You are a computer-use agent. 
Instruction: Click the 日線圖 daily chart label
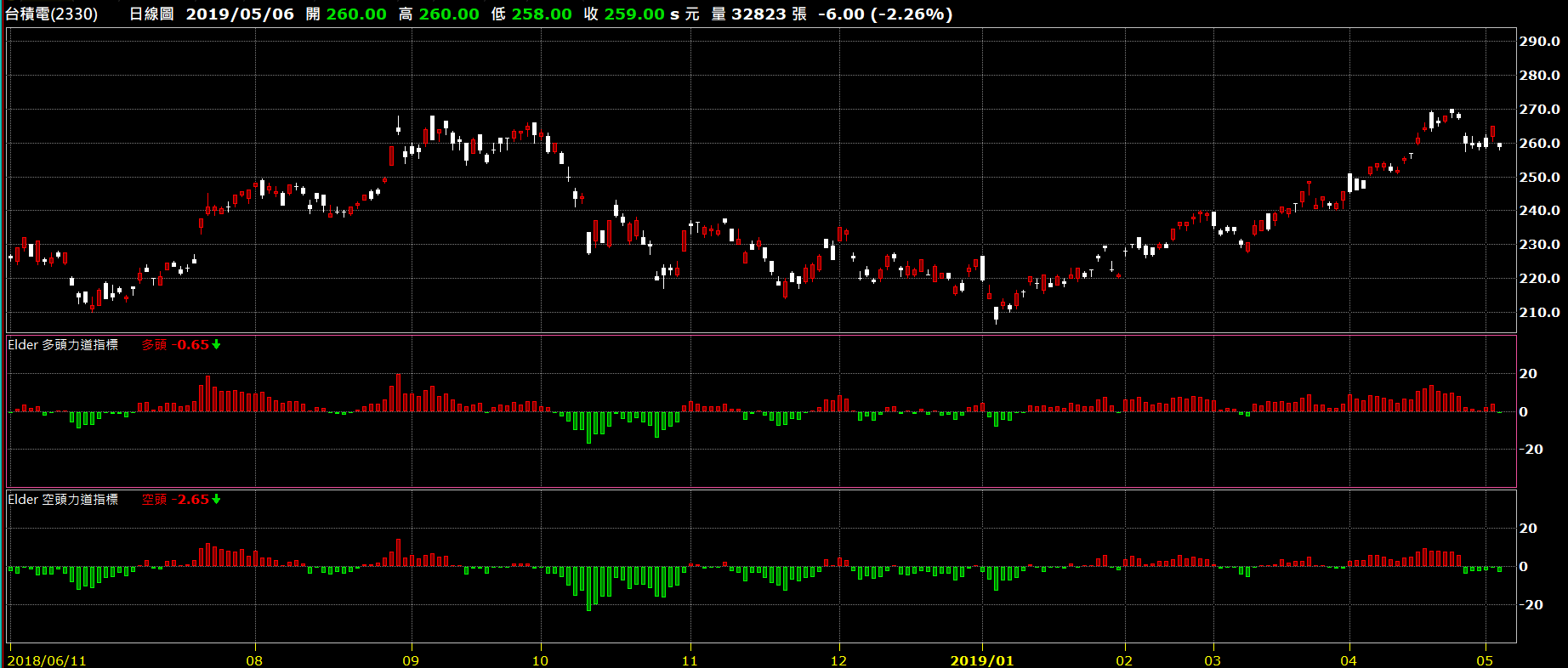151,14
